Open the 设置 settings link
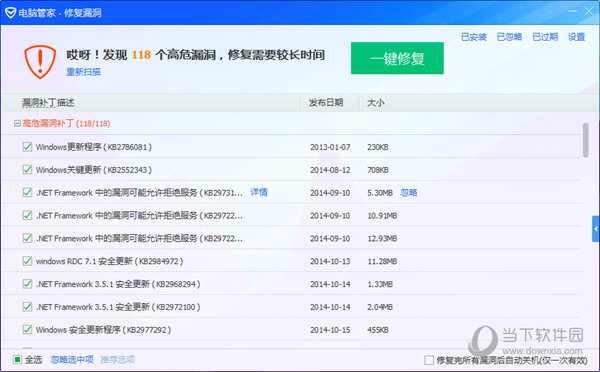 click(576, 37)
